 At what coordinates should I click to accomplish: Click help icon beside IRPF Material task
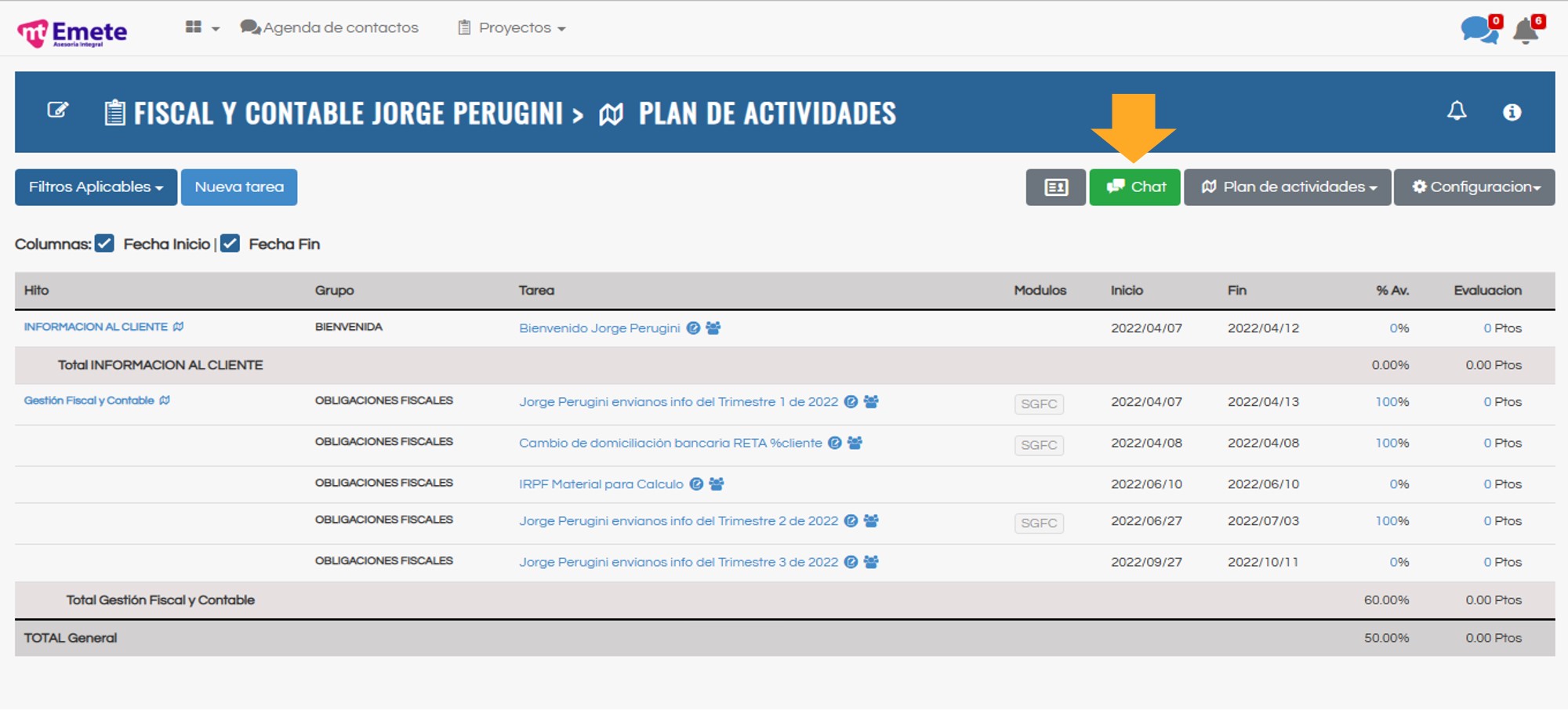696,484
